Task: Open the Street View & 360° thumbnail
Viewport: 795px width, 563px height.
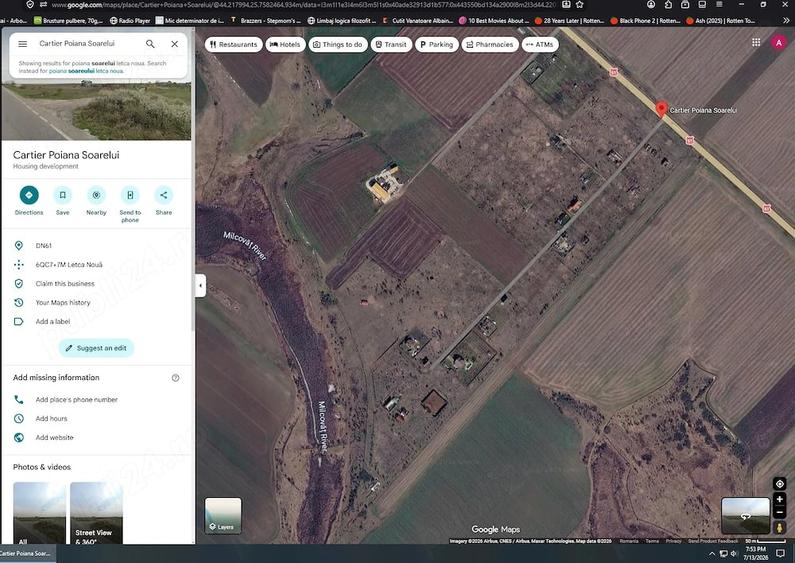Action: [96, 513]
